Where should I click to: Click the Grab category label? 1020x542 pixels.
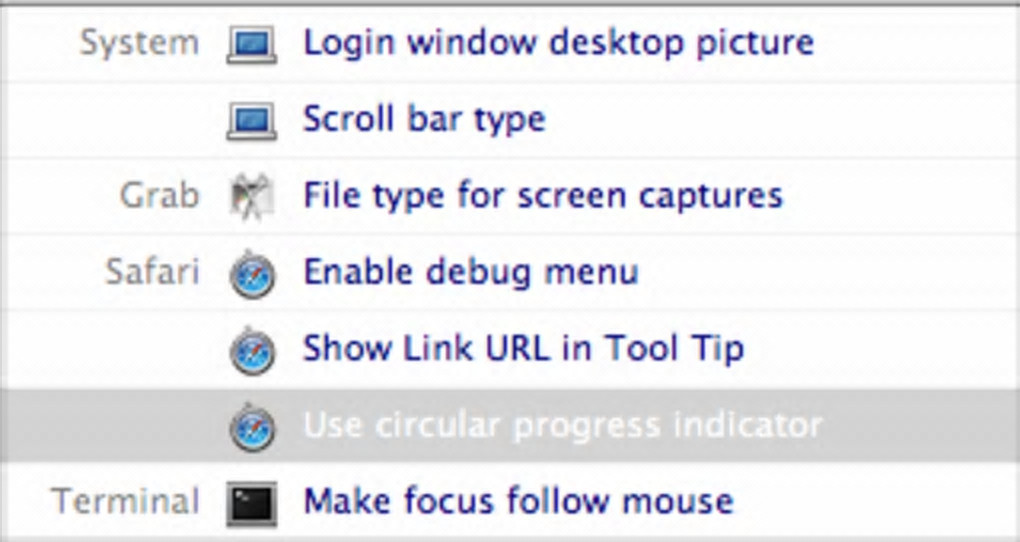159,195
